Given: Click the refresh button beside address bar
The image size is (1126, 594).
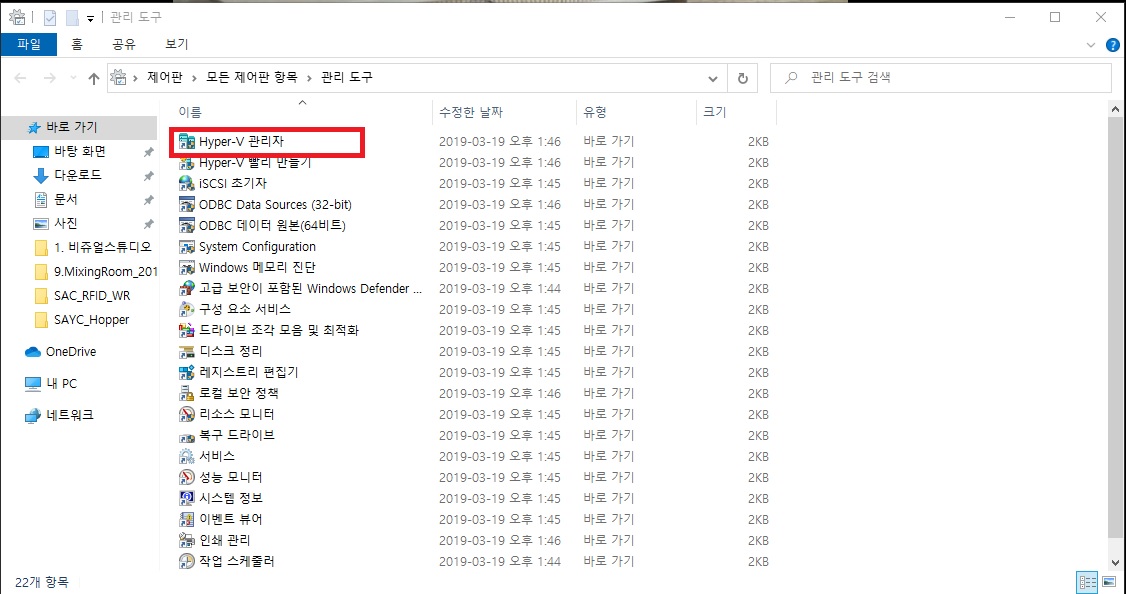Looking at the screenshot, I should tap(743, 78).
